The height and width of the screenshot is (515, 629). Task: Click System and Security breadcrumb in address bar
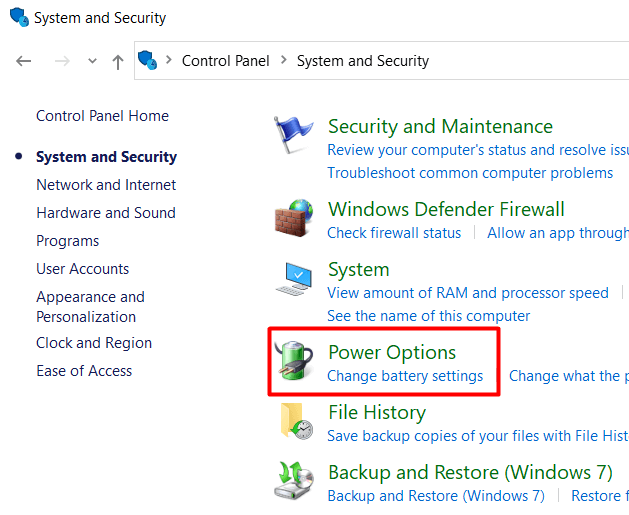coord(363,61)
